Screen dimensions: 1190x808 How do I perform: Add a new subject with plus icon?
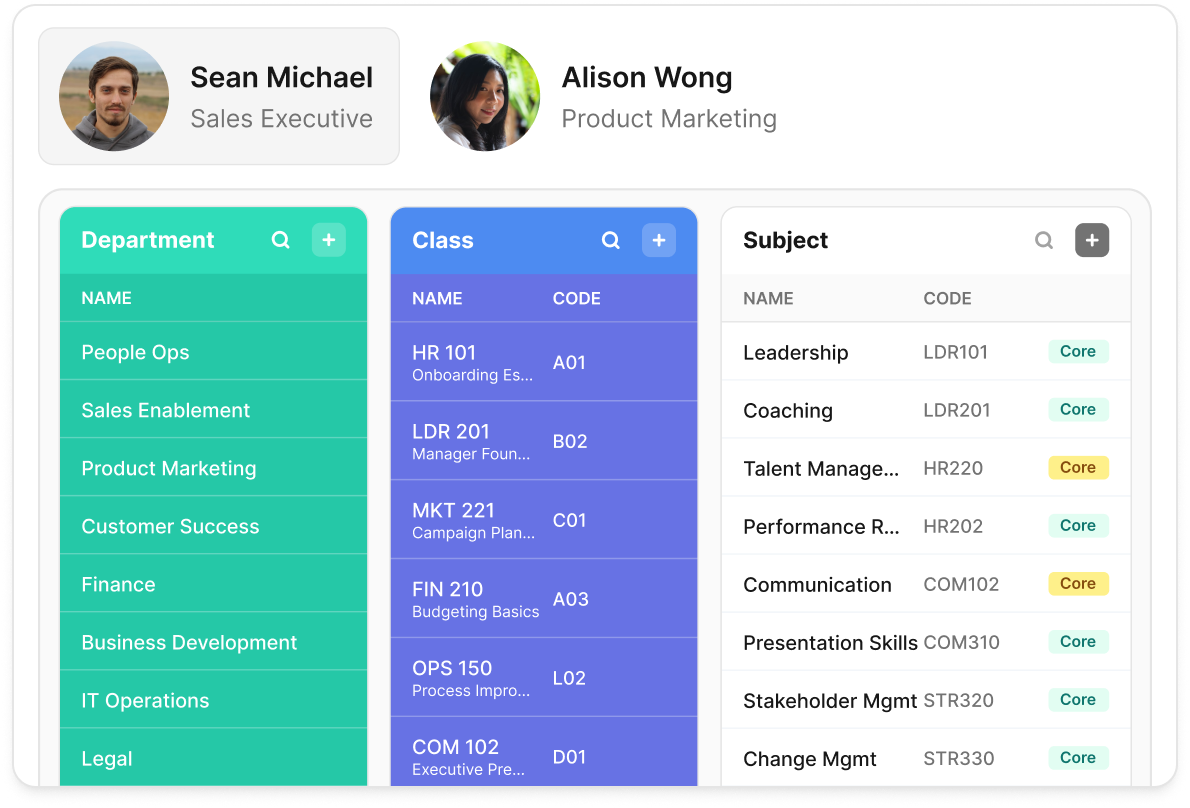pos(1092,241)
